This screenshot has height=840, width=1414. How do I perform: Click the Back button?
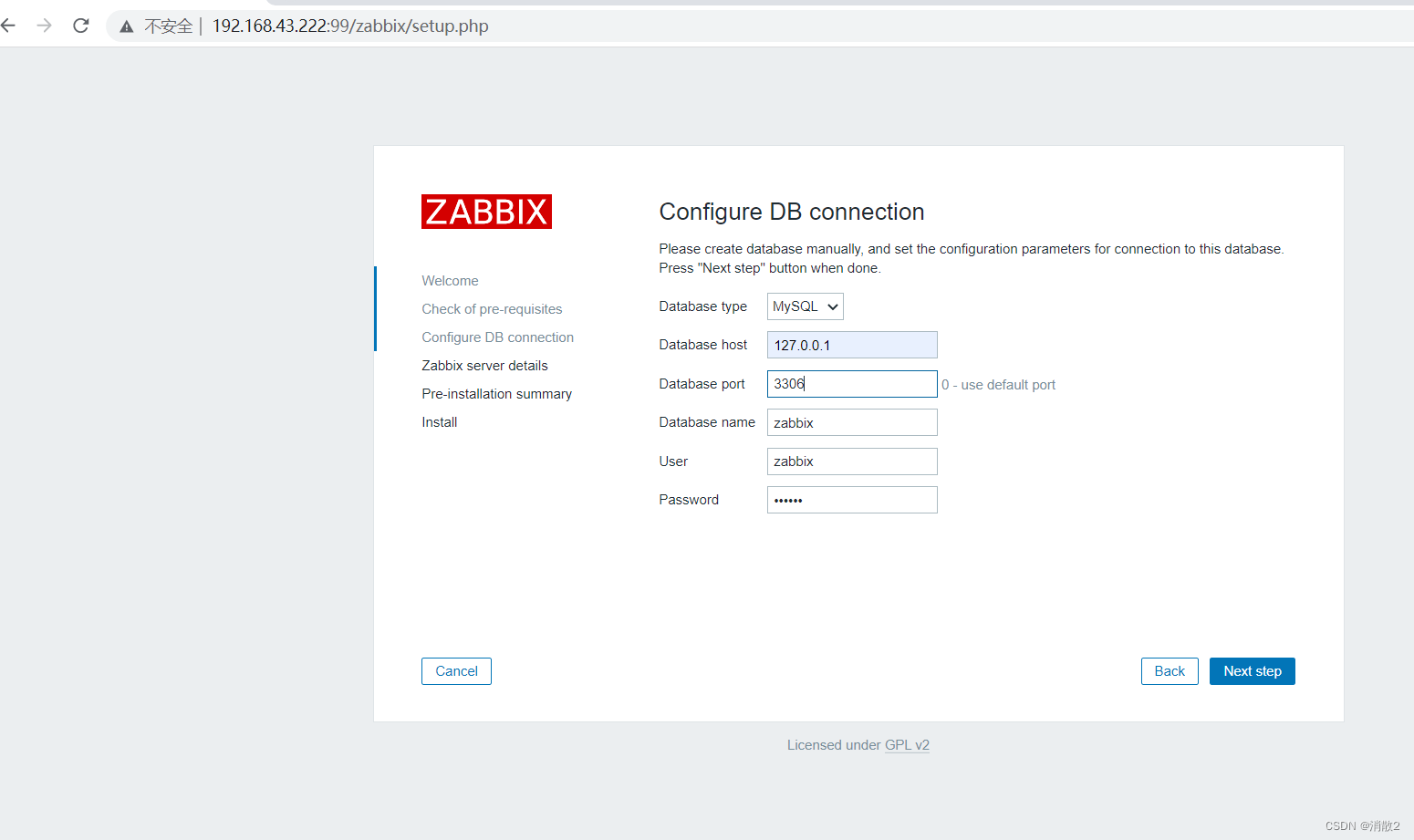pyautogui.click(x=1170, y=671)
